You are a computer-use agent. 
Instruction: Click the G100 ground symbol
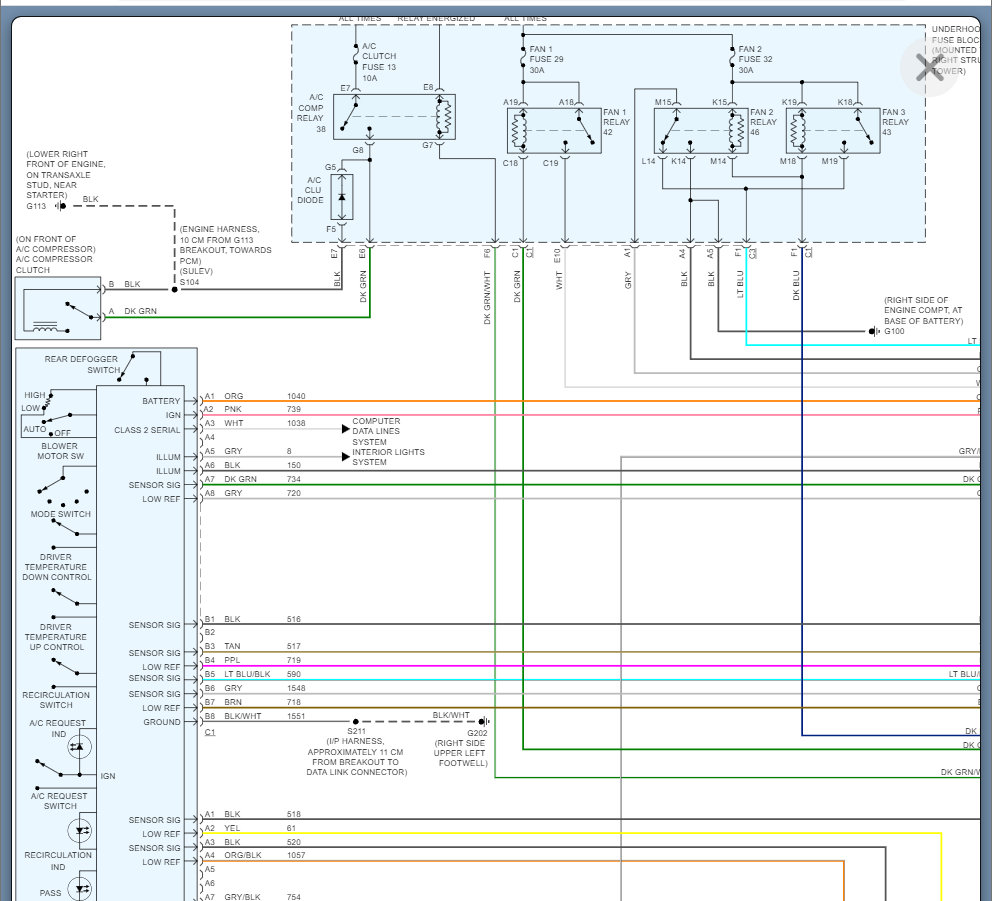874,331
